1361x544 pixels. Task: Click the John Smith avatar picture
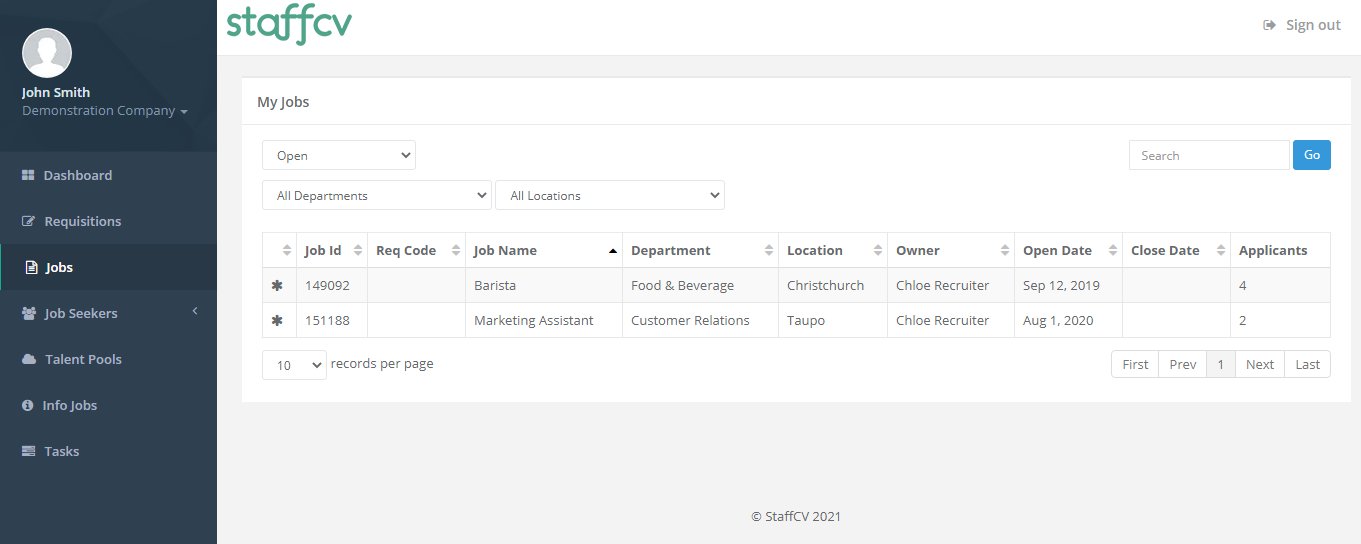click(x=47, y=53)
